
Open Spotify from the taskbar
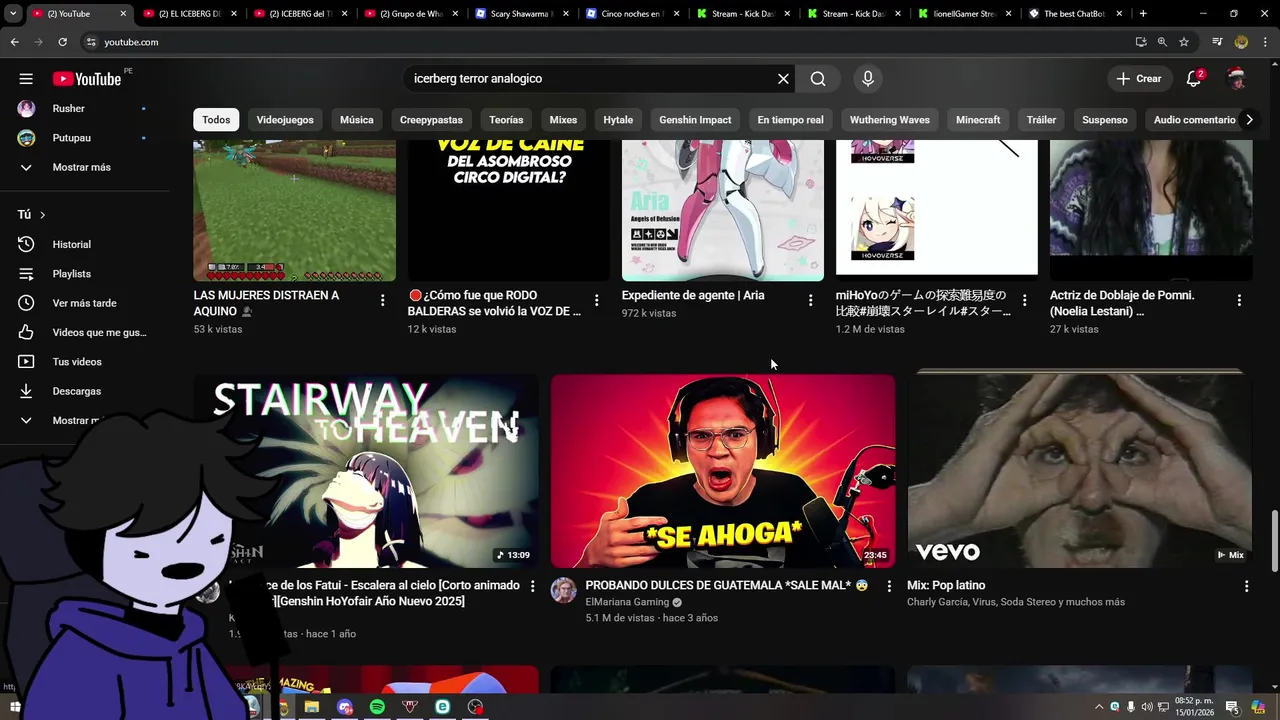point(377,707)
